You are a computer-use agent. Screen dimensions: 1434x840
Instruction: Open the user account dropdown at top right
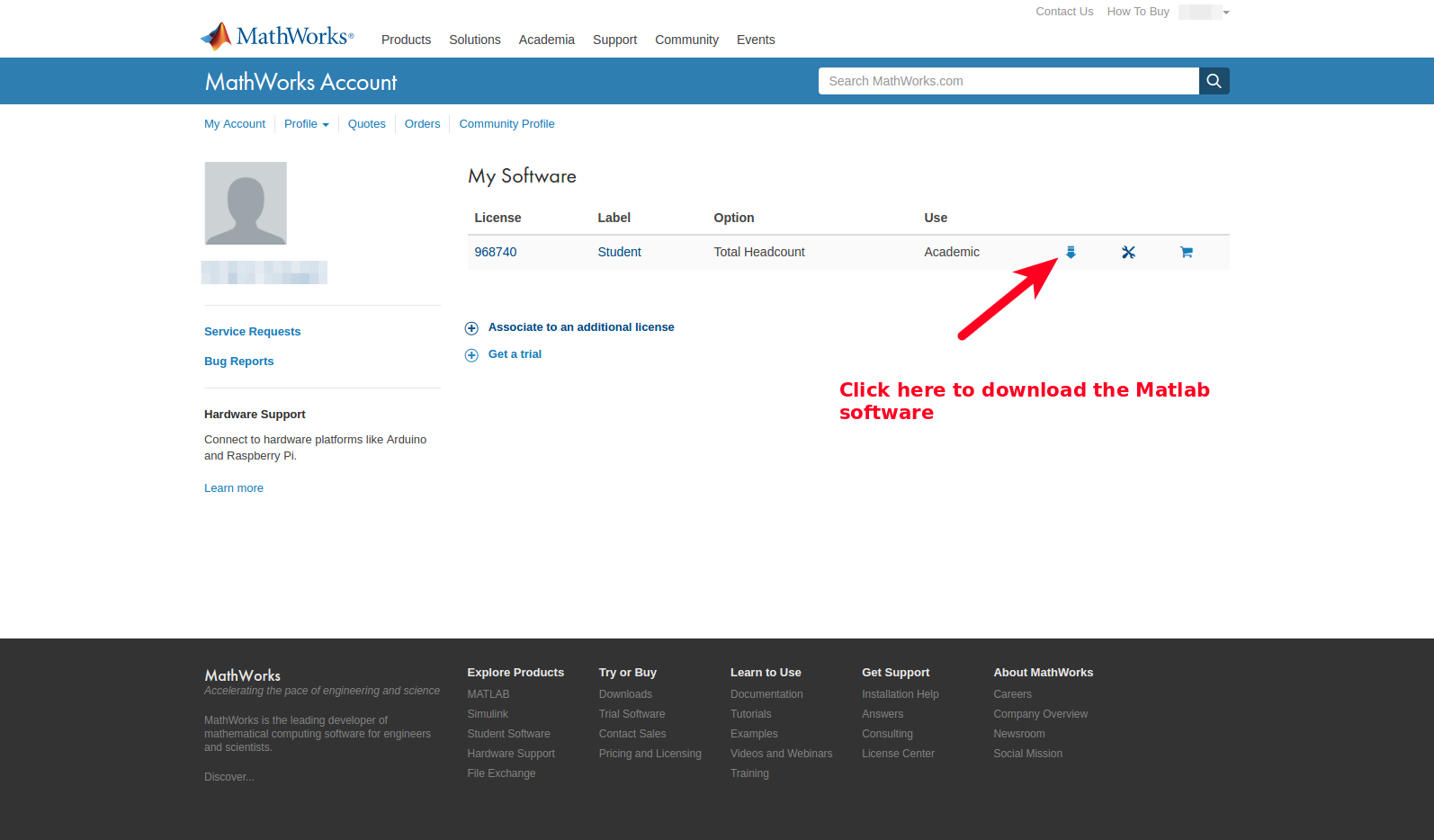tap(1204, 12)
